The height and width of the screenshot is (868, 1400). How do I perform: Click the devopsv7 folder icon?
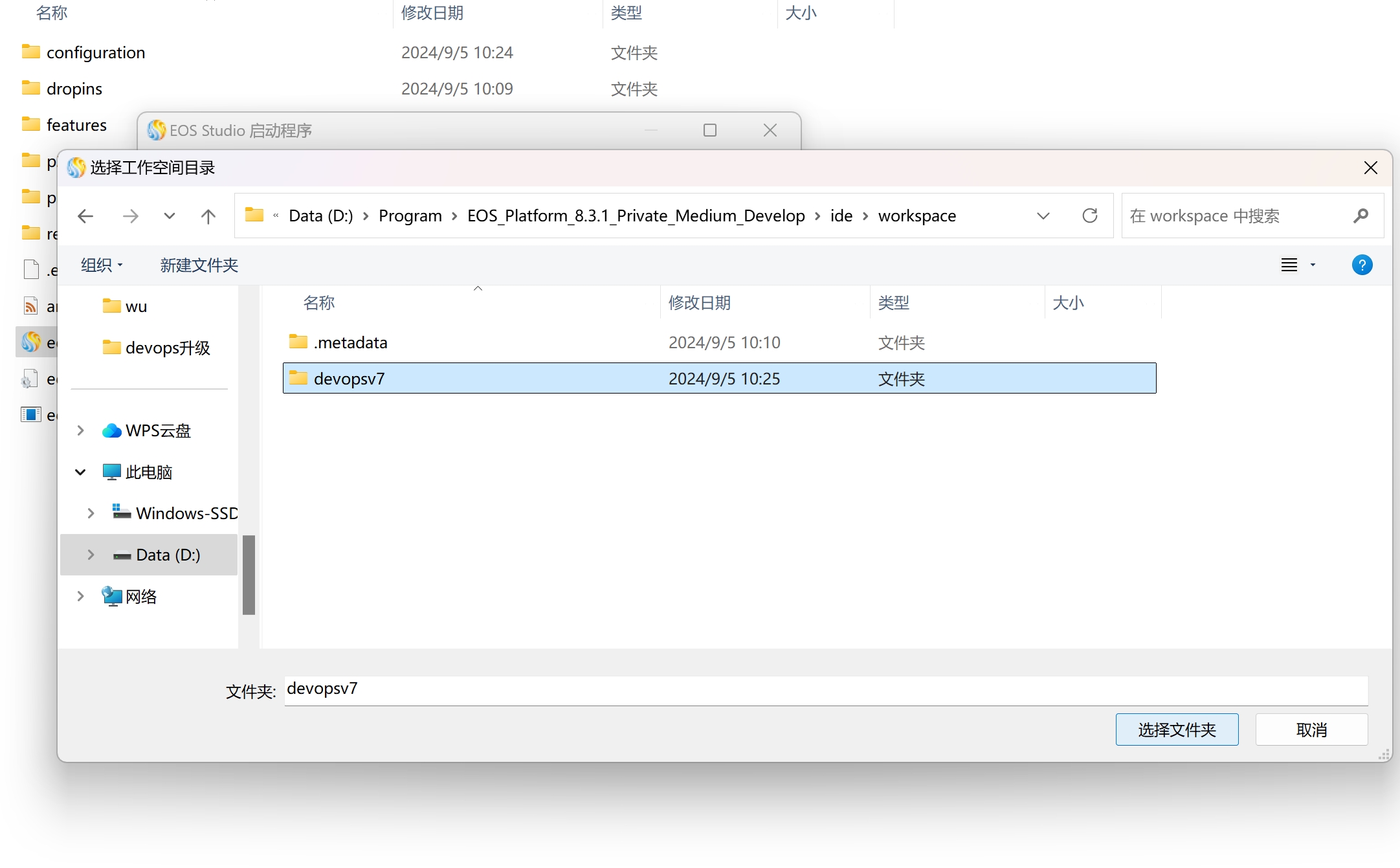(x=298, y=378)
